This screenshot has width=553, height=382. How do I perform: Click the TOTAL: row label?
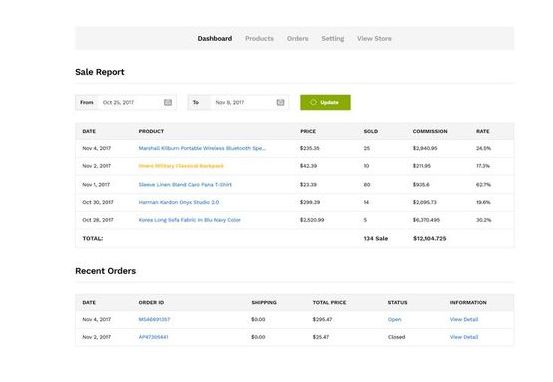click(x=93, y=238)
